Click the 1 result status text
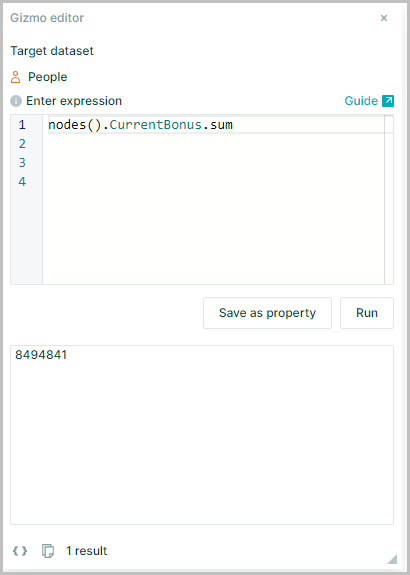Image resolution: width=410 pixels, height=575 pixels. pos(86,551)
